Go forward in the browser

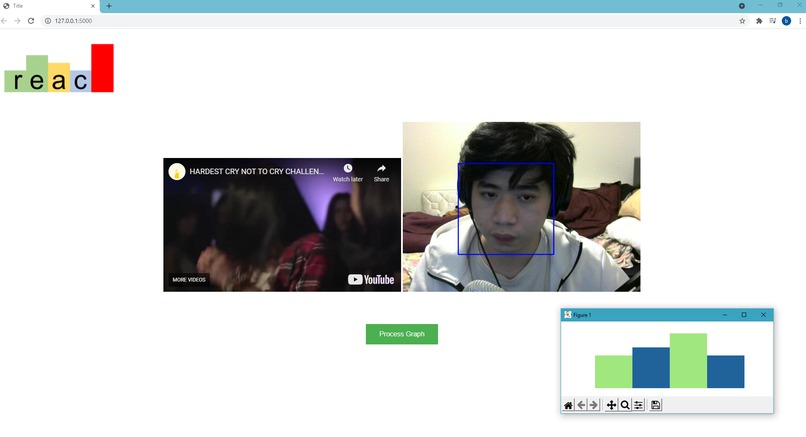tap(17, 21)
